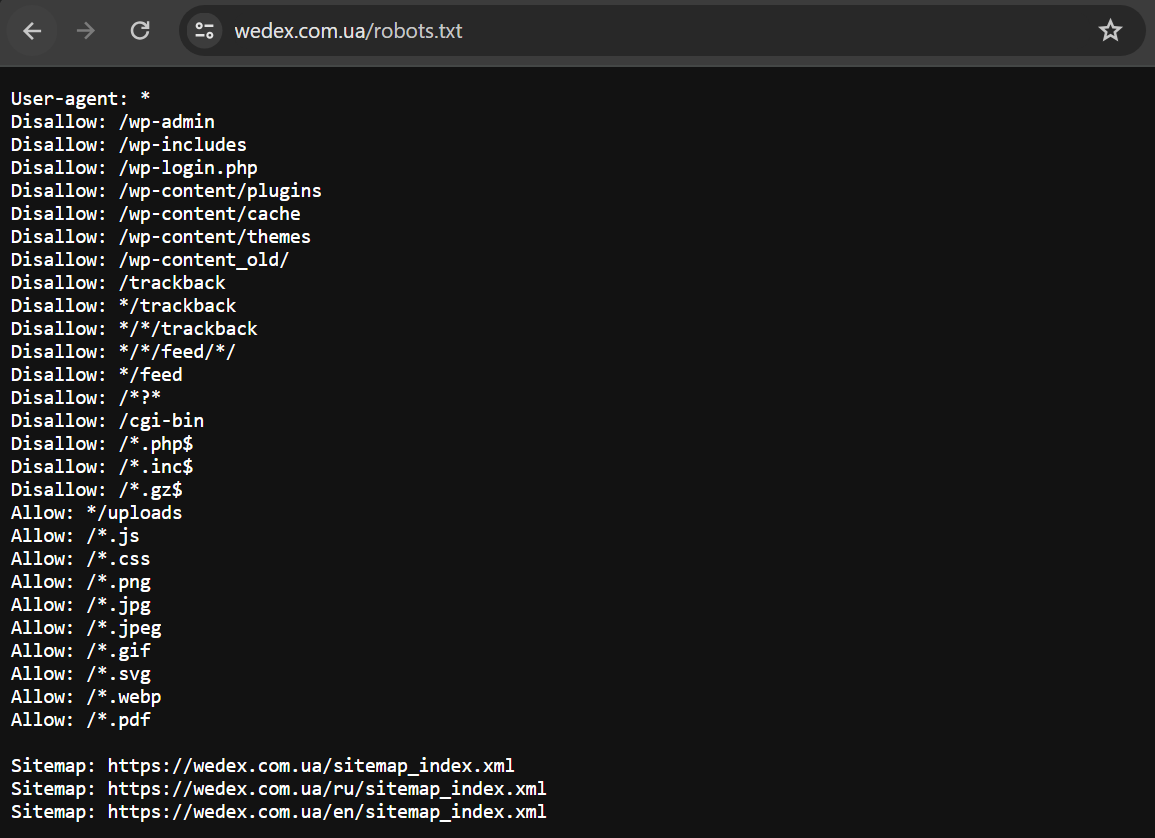Click 'Disallow: /wp-admin' line
This screenshot has height=838, width=1155.
tap(113, 122)
